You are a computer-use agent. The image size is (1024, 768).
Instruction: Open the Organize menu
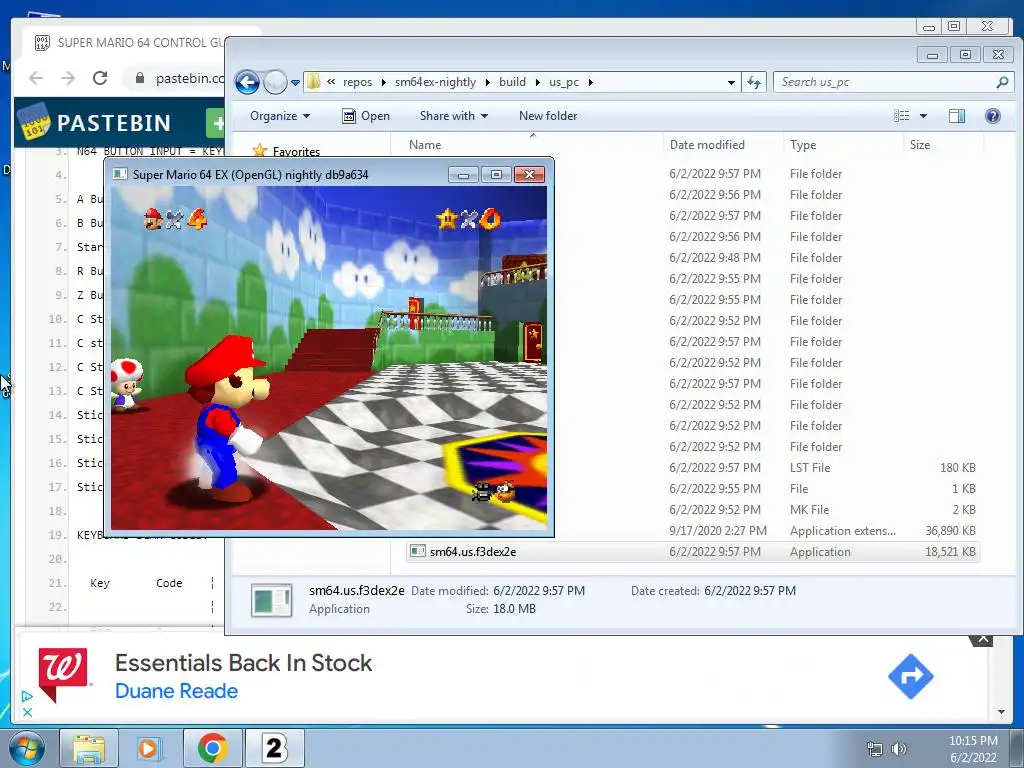click(x=280, y=116)
